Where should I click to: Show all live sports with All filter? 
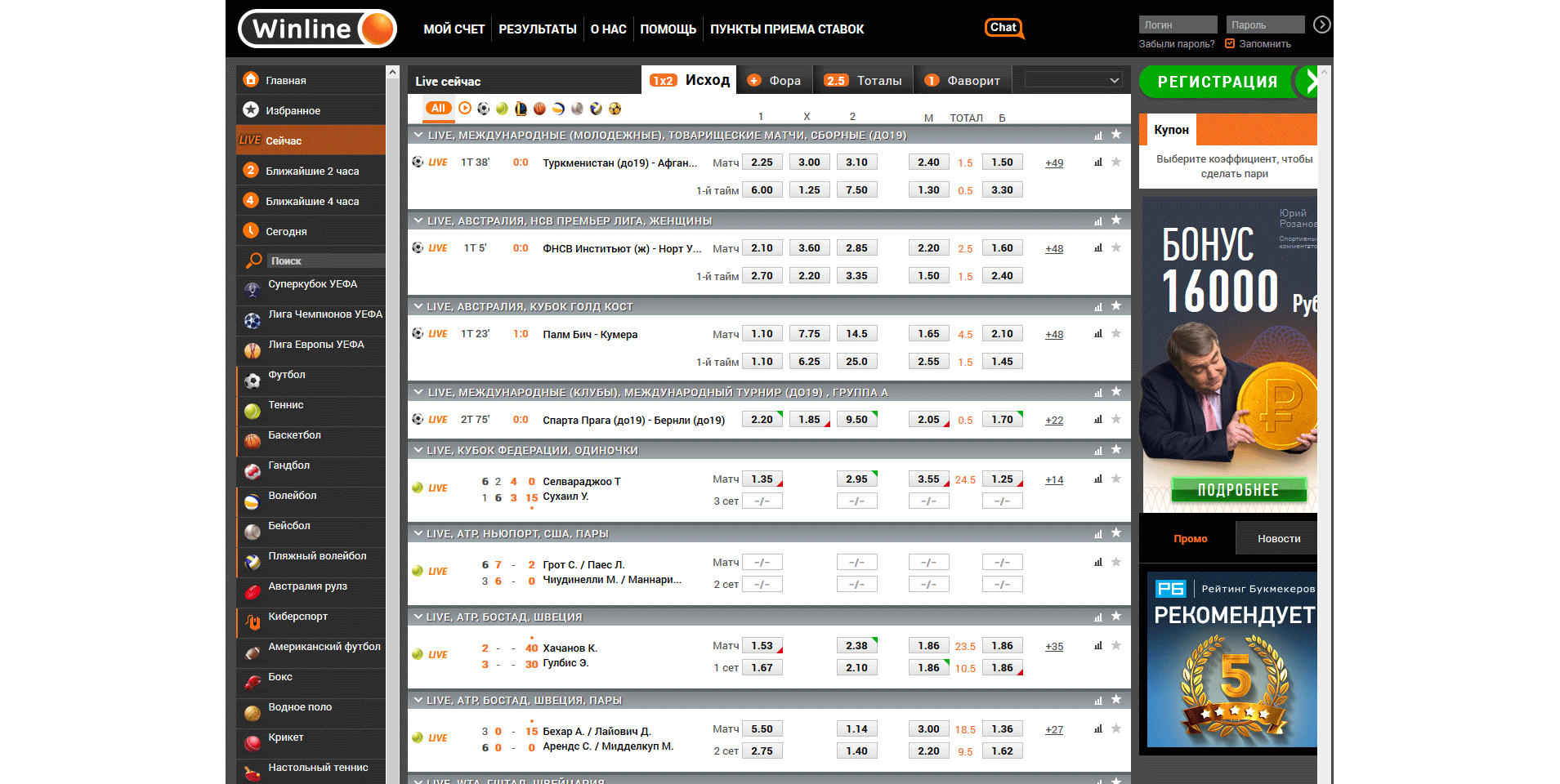click(x=439, y=108)
